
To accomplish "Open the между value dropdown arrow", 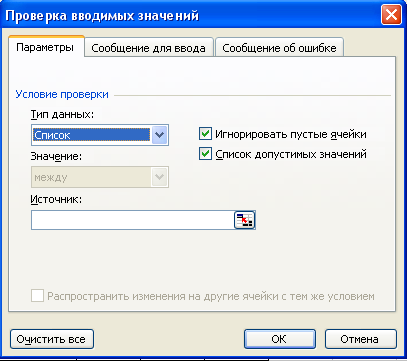I will [160, 177].
